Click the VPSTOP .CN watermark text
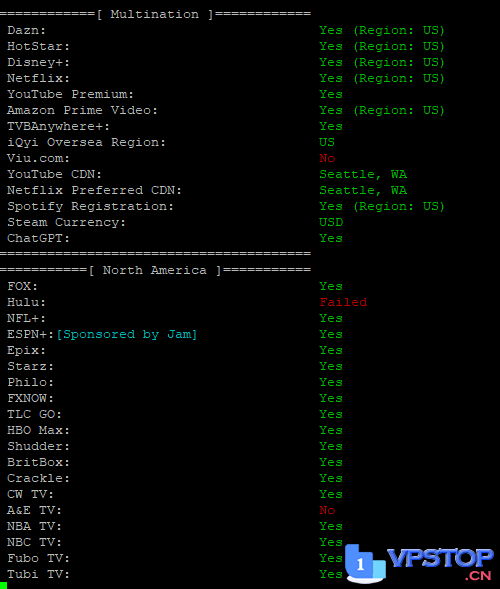Image resolution: width=500 pixels, height=589 pixels. click(440, 564)
